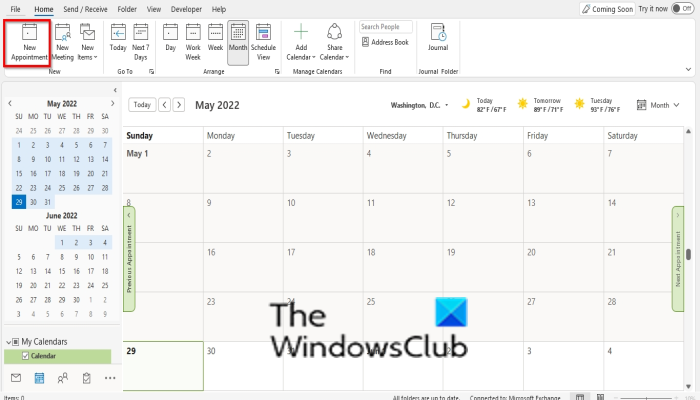The image size is (700, 400).
Task: Select June 15 in mini calendar
Action: click(x=62, y=271)
